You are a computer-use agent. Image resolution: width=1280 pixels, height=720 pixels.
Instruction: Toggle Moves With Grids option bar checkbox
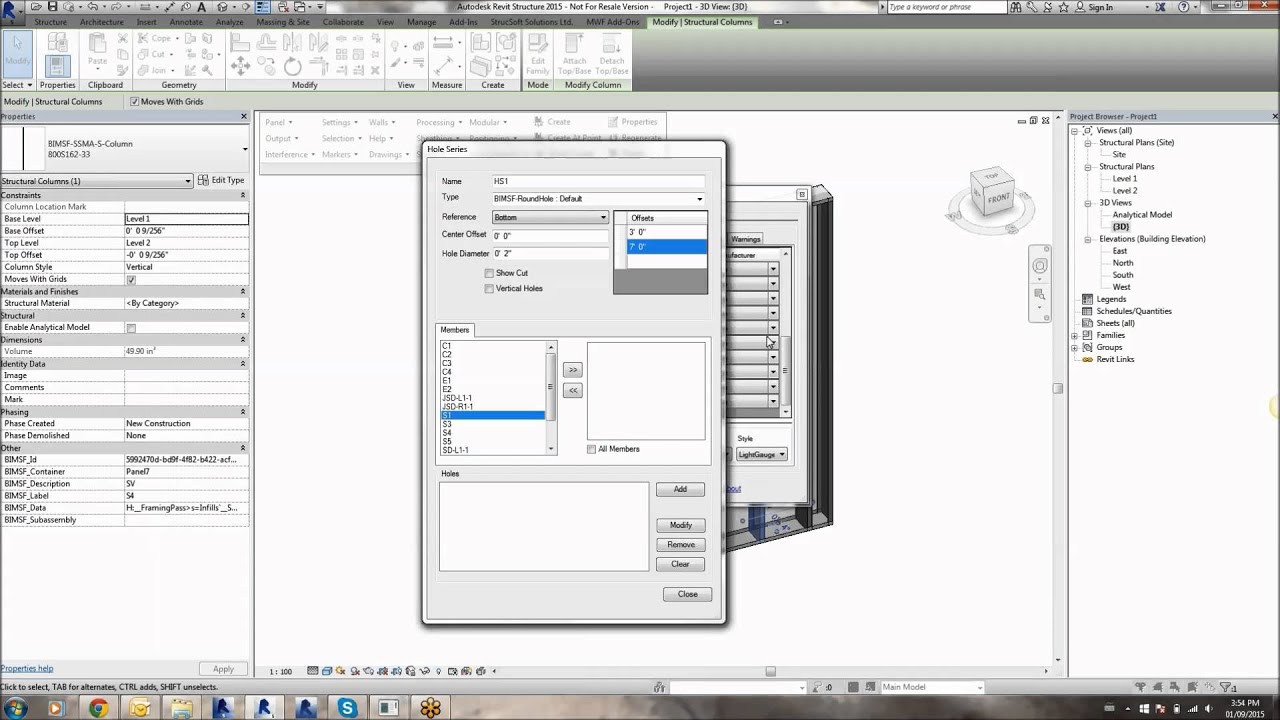134,101
